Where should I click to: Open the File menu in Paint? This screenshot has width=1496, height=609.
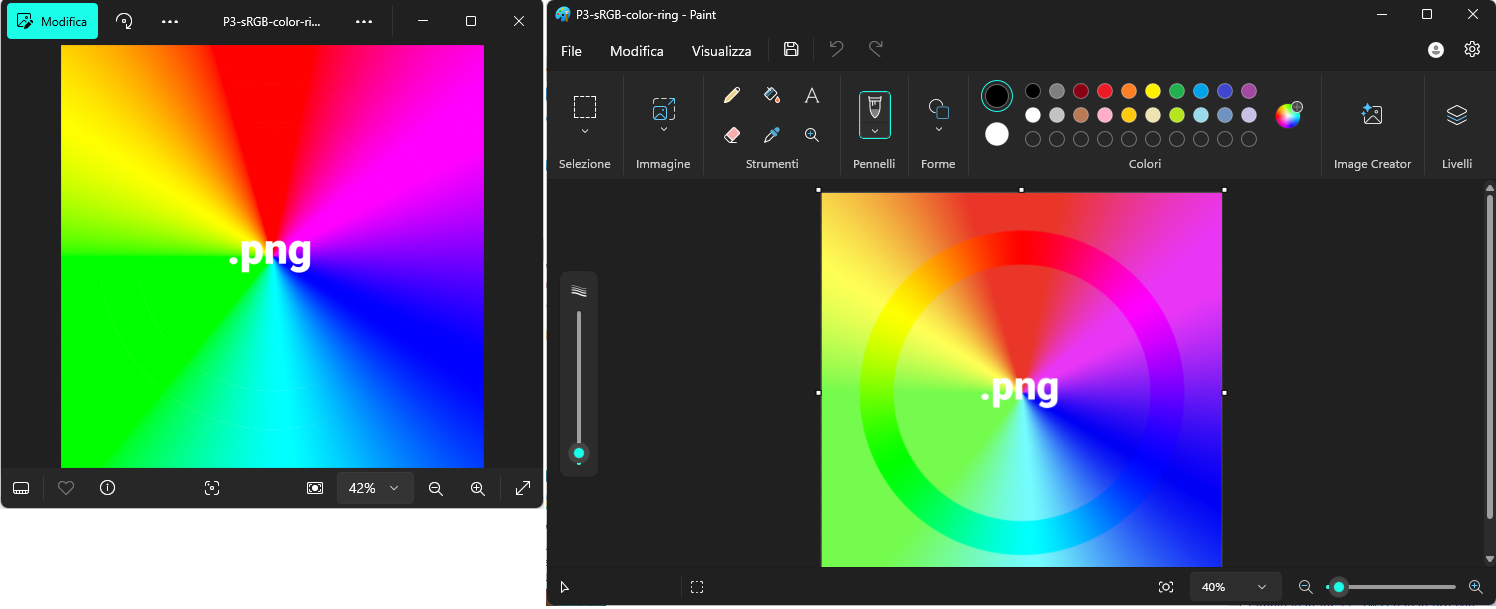(571, 51)
